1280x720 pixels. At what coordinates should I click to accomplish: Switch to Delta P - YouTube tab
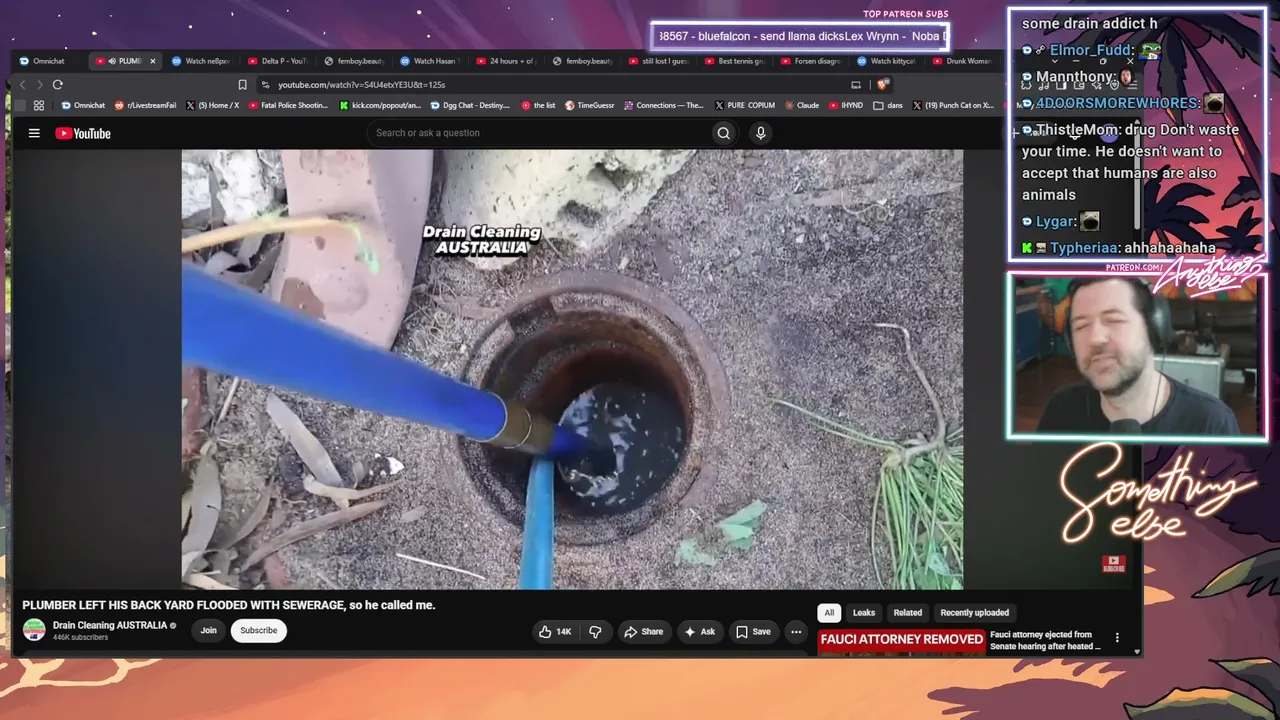(277, 61)
